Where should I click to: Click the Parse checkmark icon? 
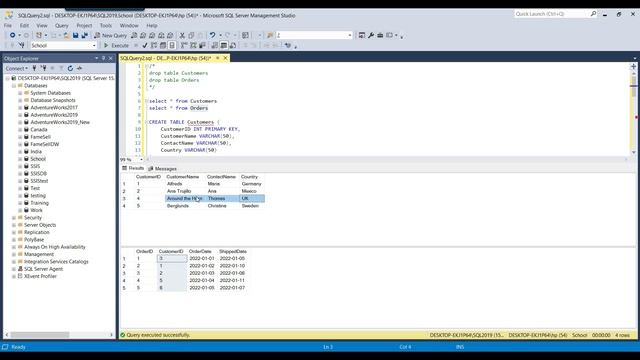click(x=144, y=45)
